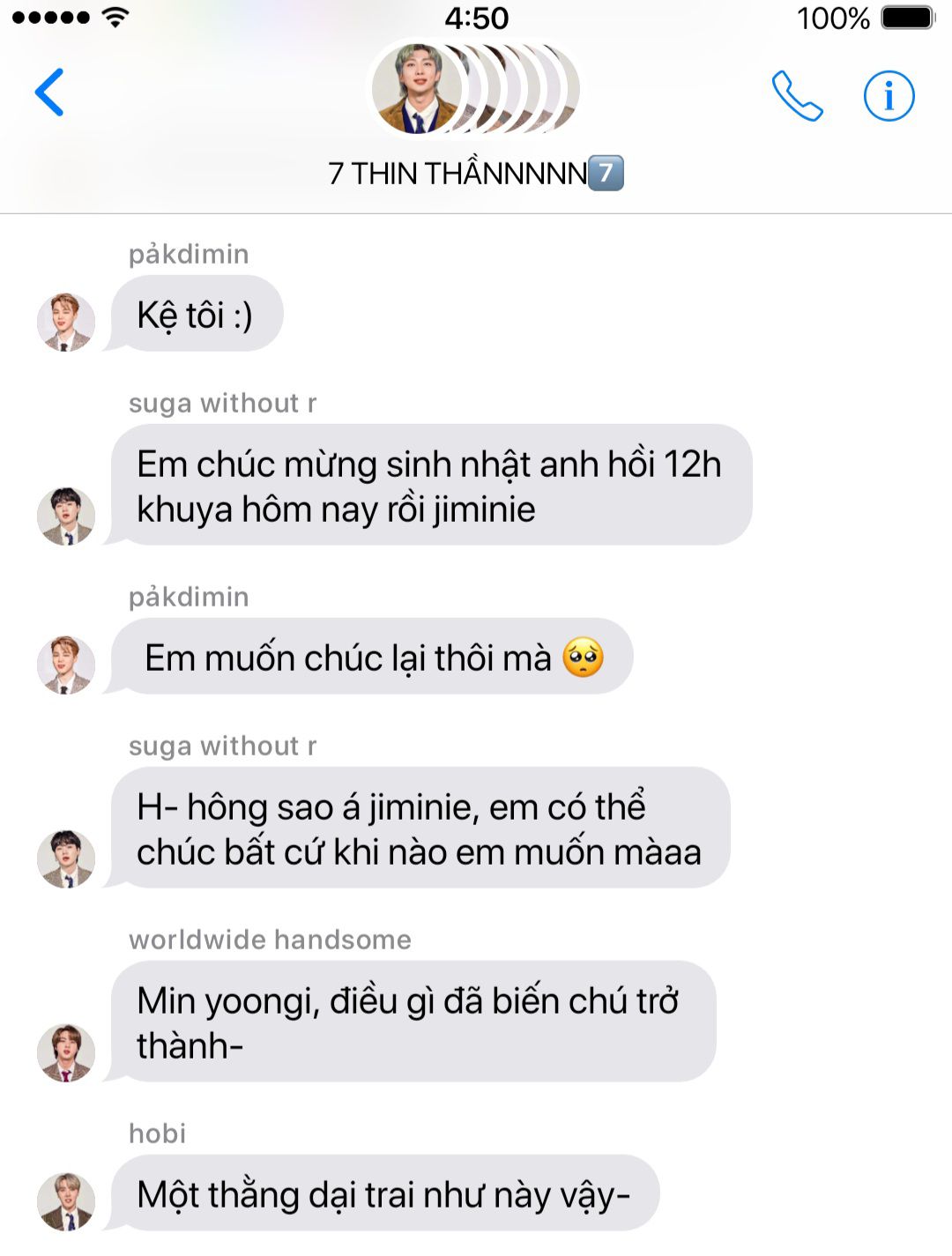Tap worldwide handsome's avatar
952x1256 pixels.
pos(65,1052)
